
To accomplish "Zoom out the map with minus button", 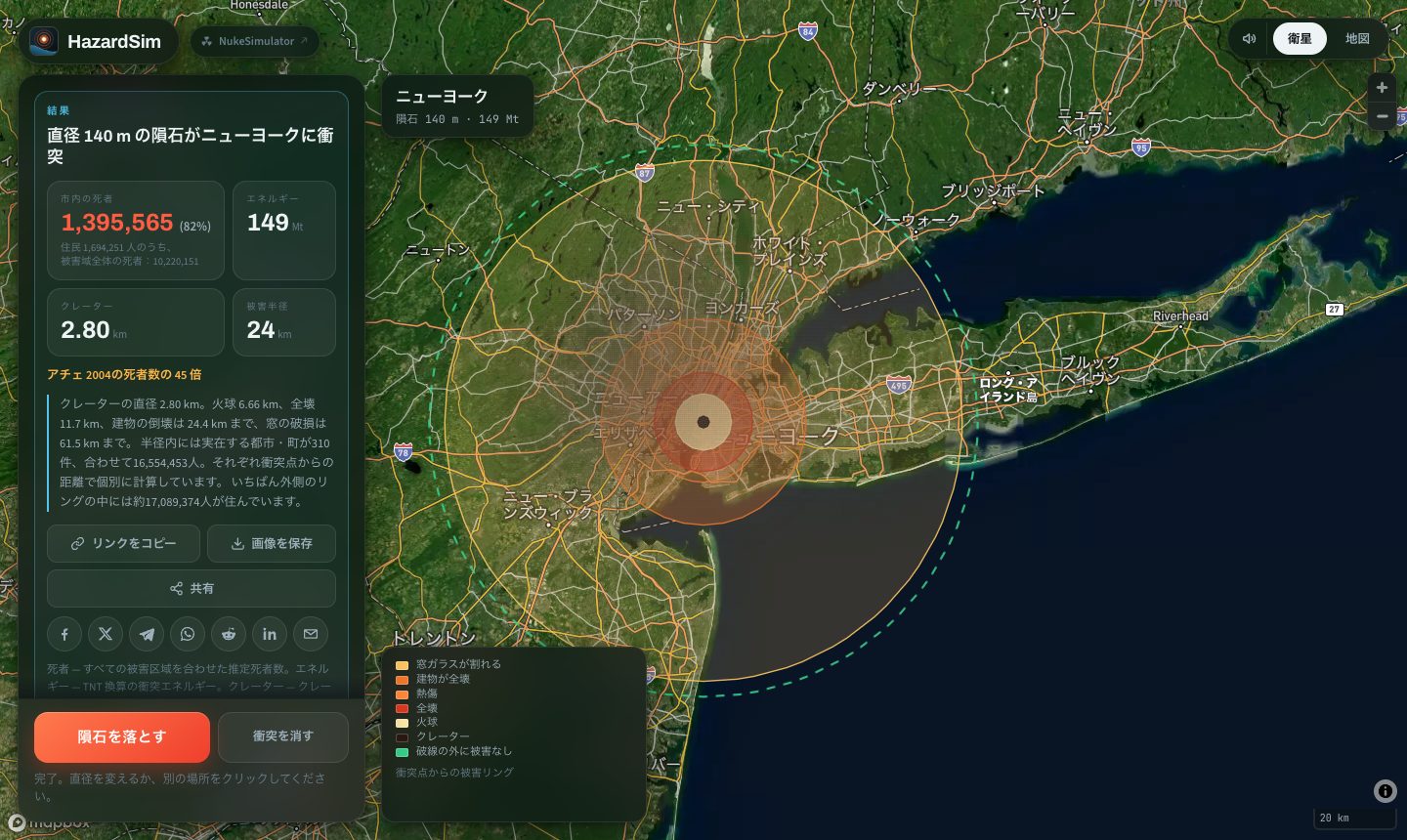I will click(x=1382, y=116).
